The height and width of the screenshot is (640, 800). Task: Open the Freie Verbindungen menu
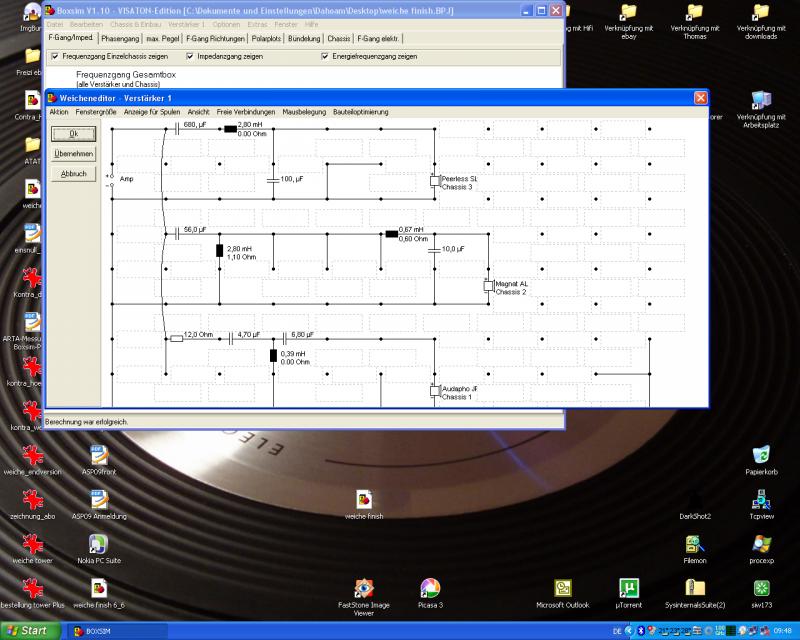pos(246,112)
